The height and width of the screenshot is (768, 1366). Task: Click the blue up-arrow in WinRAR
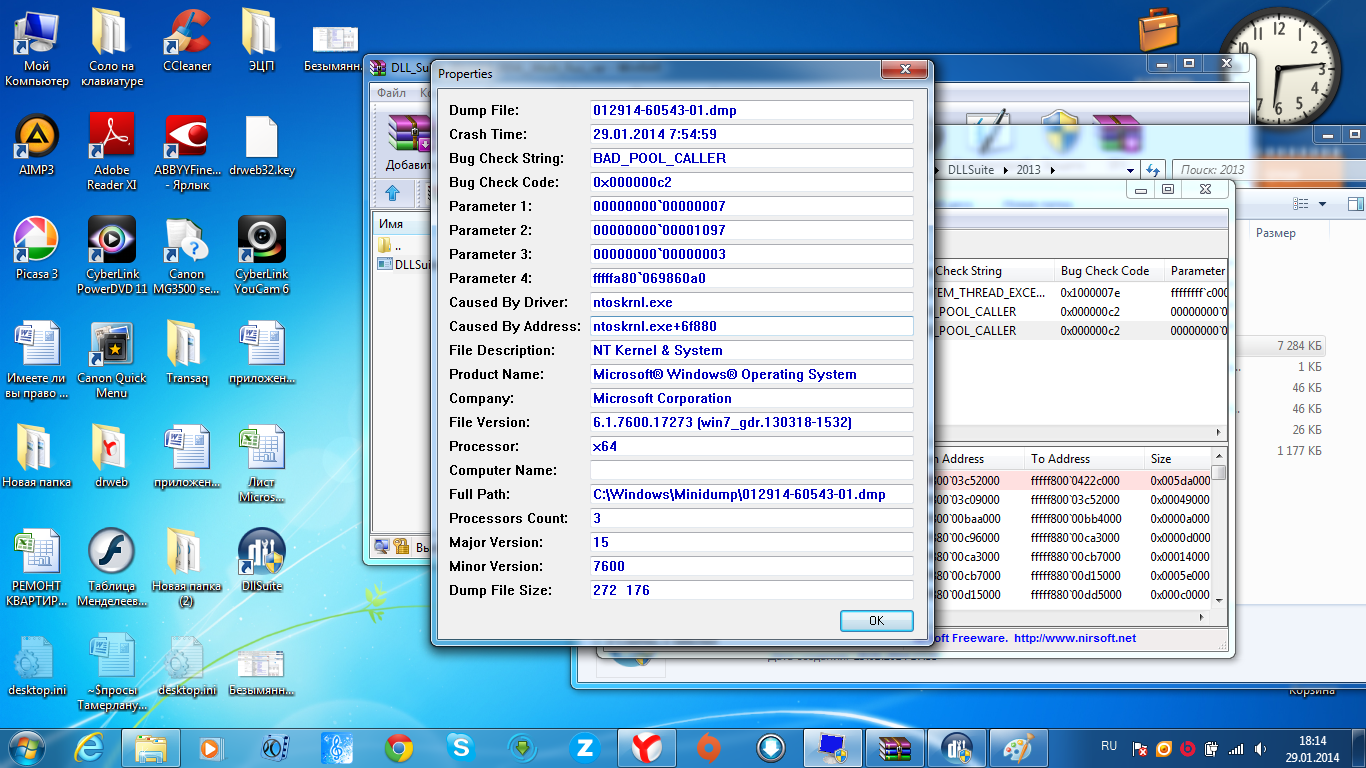point(392,193)
